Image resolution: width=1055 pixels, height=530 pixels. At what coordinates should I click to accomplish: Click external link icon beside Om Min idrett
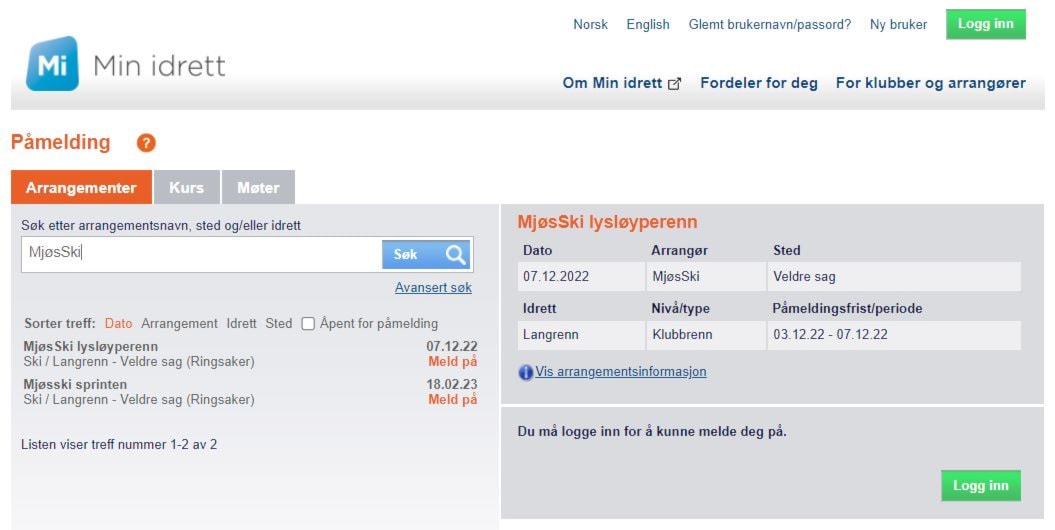coord(675,84)
